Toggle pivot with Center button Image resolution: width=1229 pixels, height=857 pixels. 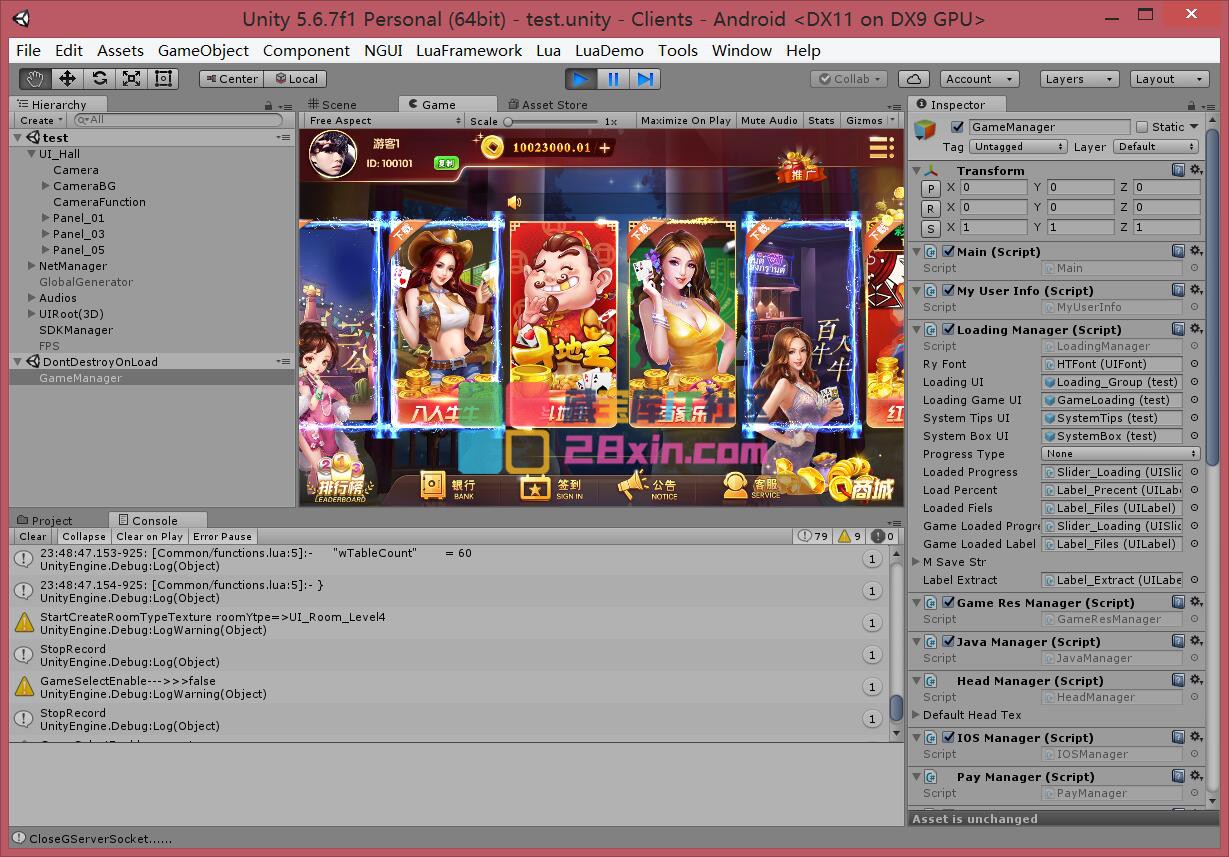point(231,79)
